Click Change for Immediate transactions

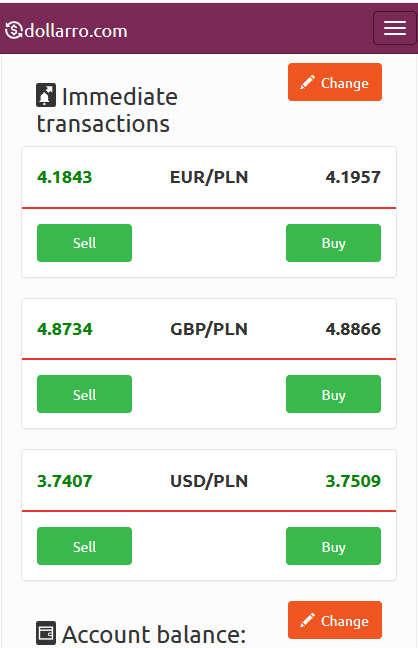pyautogui.click(x=335, y=82)
